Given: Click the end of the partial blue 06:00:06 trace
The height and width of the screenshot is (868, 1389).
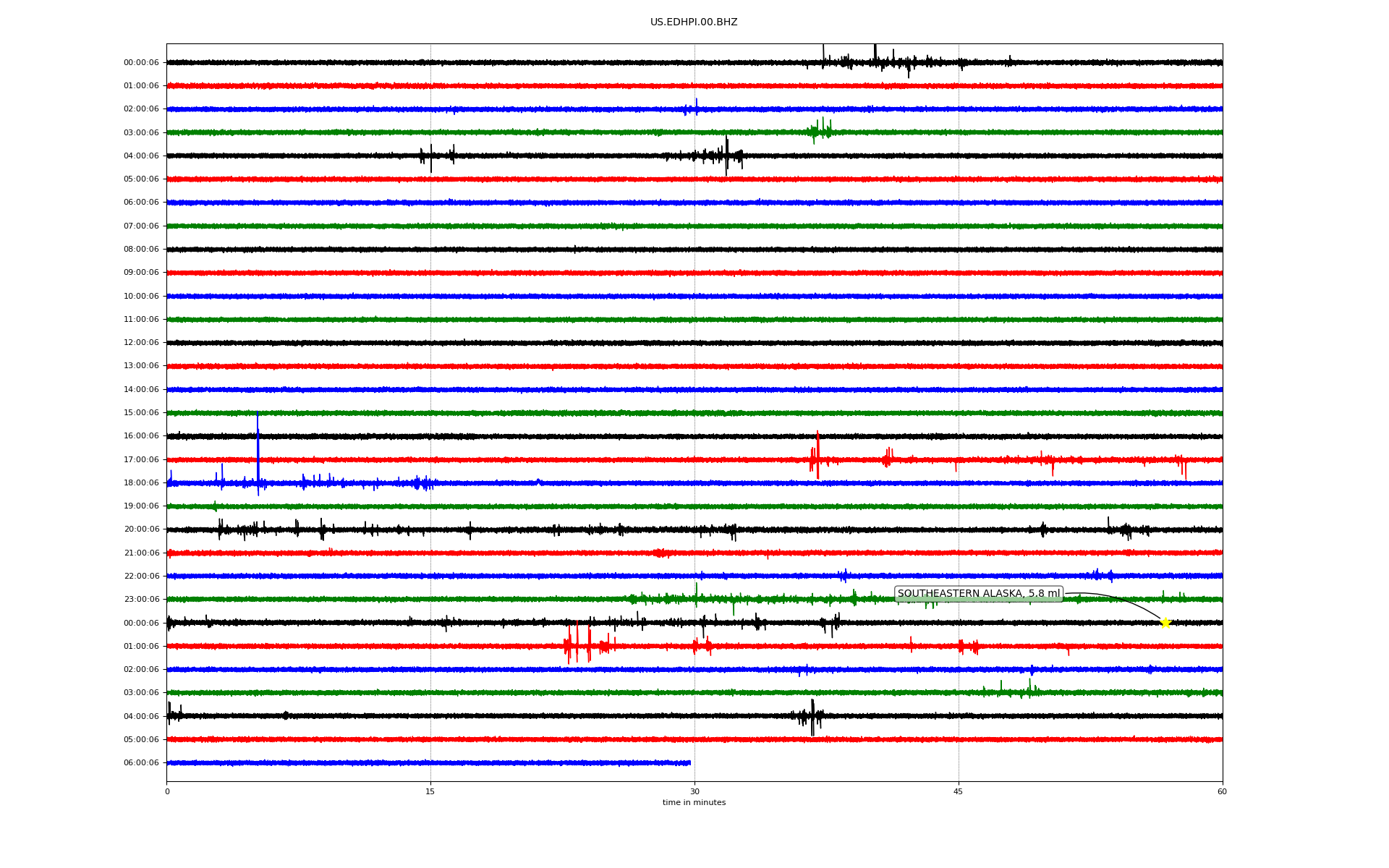Looking at the screenshot, I should (x=689, y=763).
